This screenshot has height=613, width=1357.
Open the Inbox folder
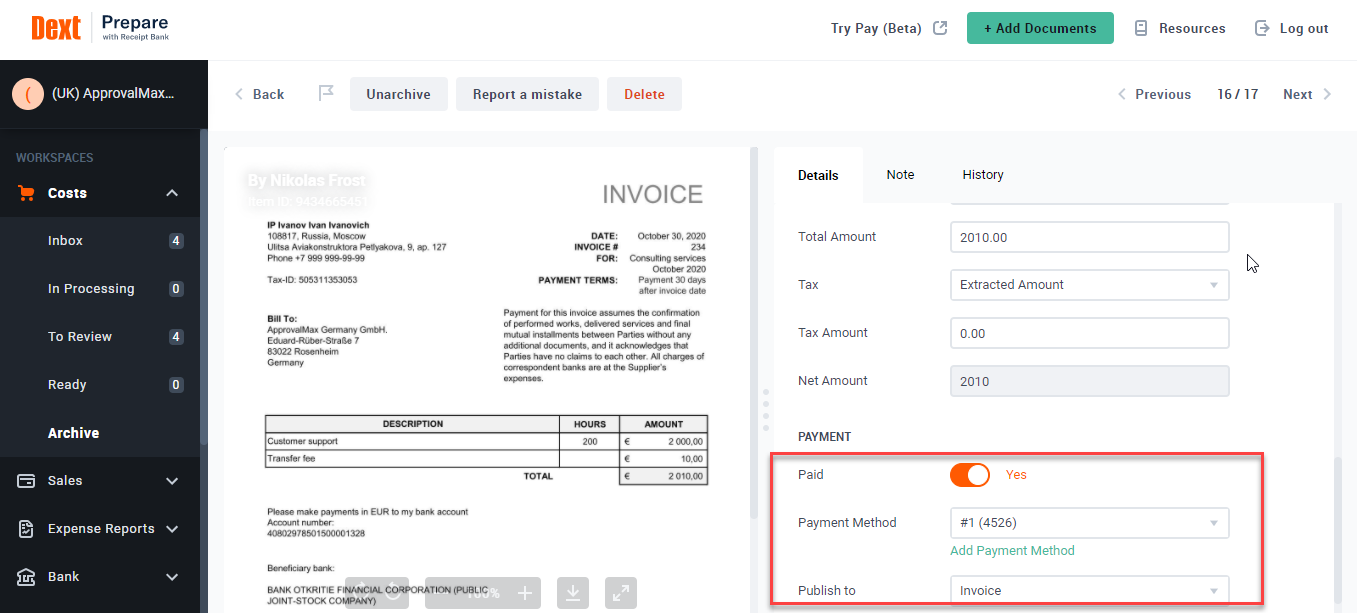pyautogui.click(x=100, y=241)
